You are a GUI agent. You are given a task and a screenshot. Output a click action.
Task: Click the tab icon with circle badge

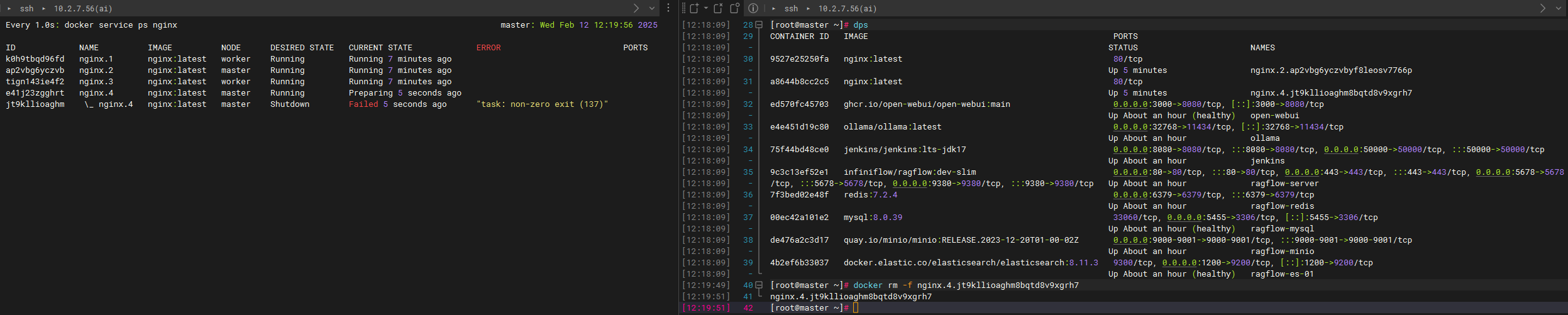point(735,8)
